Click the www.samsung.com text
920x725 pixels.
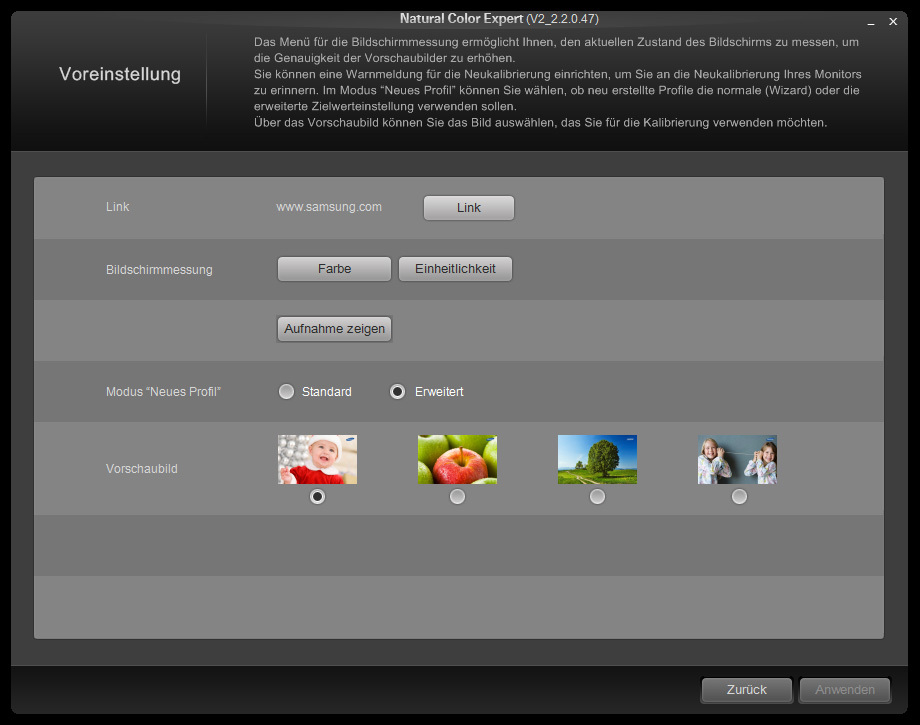click(x=329, y=207)
